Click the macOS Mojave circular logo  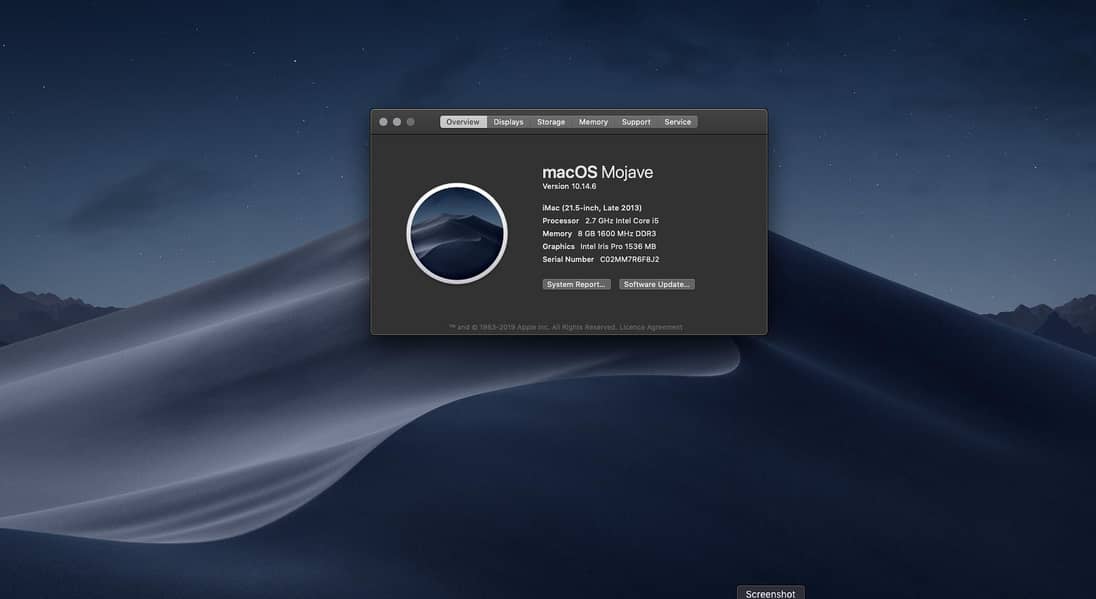click(457, 233)
